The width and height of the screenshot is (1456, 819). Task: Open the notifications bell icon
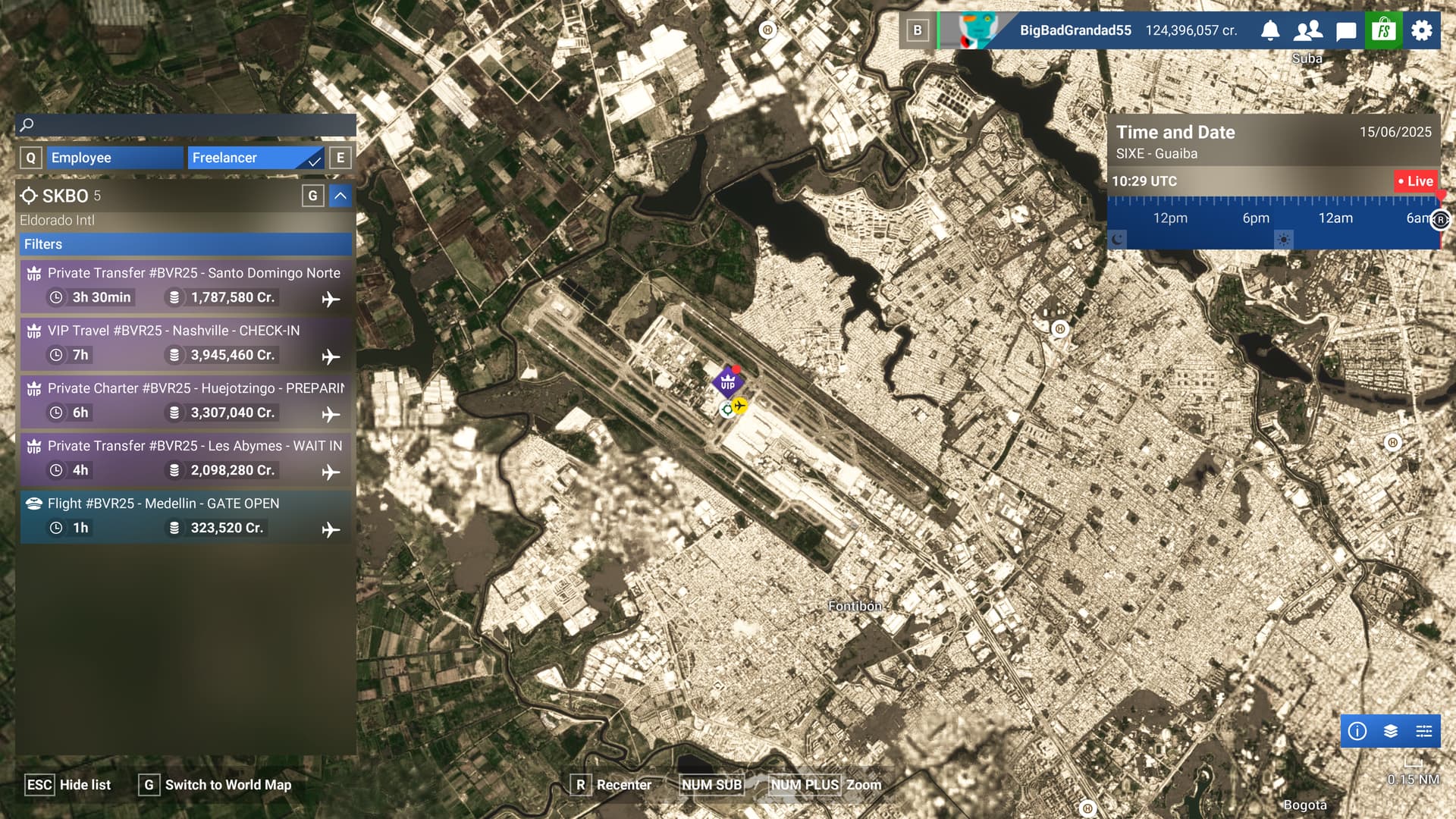click(x=1270, y=30)
